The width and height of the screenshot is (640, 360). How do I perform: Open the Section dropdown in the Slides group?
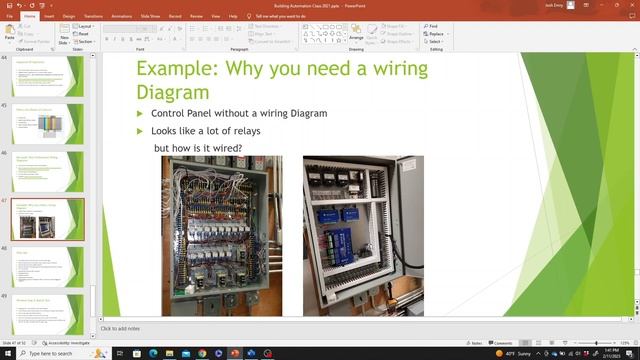point(84,42)
